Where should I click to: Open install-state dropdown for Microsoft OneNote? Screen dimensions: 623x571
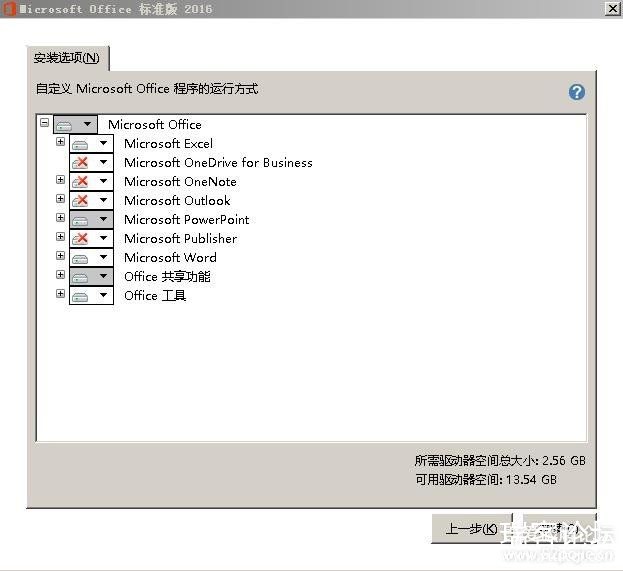[91, 182]
